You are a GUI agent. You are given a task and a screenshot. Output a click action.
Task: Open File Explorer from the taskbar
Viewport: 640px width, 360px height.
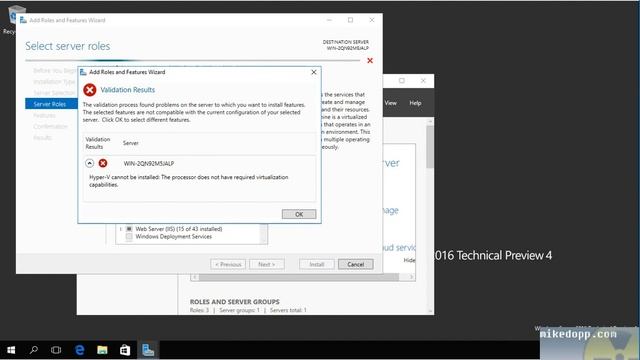pyautogui.click(x=102, y=350)
